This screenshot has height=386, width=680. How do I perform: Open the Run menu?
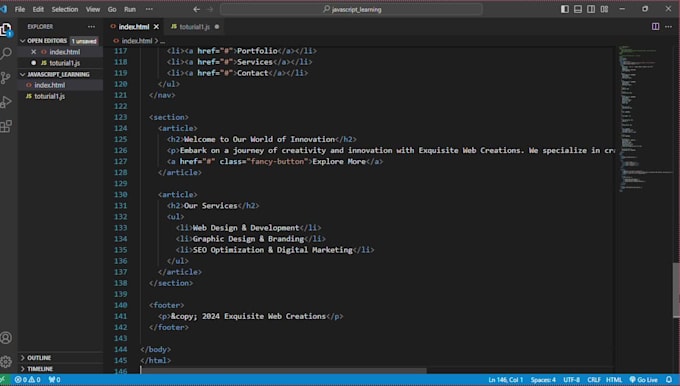coord(130,9)
